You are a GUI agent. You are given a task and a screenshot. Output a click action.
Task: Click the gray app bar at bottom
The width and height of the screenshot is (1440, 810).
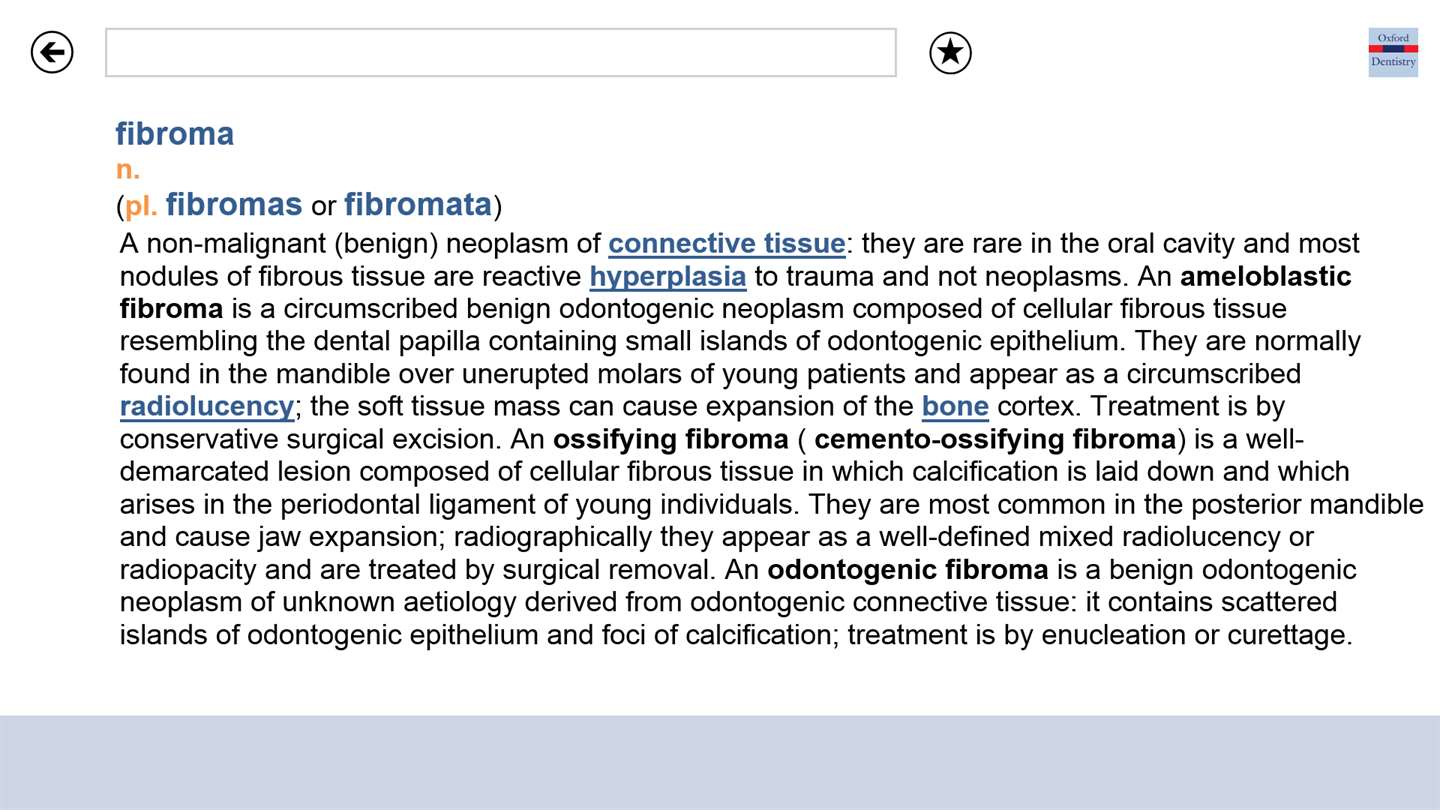720,762
